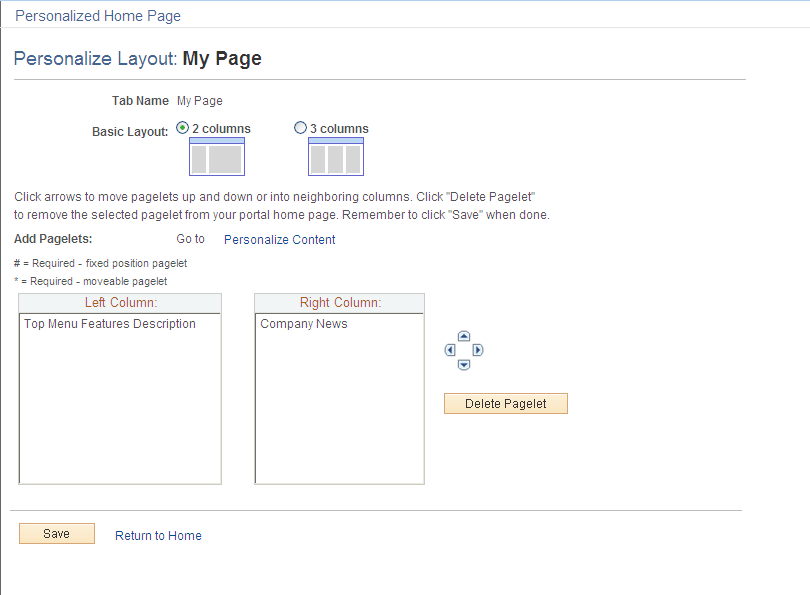Click the 2-column layout preview image
The width and height of the screenshot is (810, 595).
point(216,155)
